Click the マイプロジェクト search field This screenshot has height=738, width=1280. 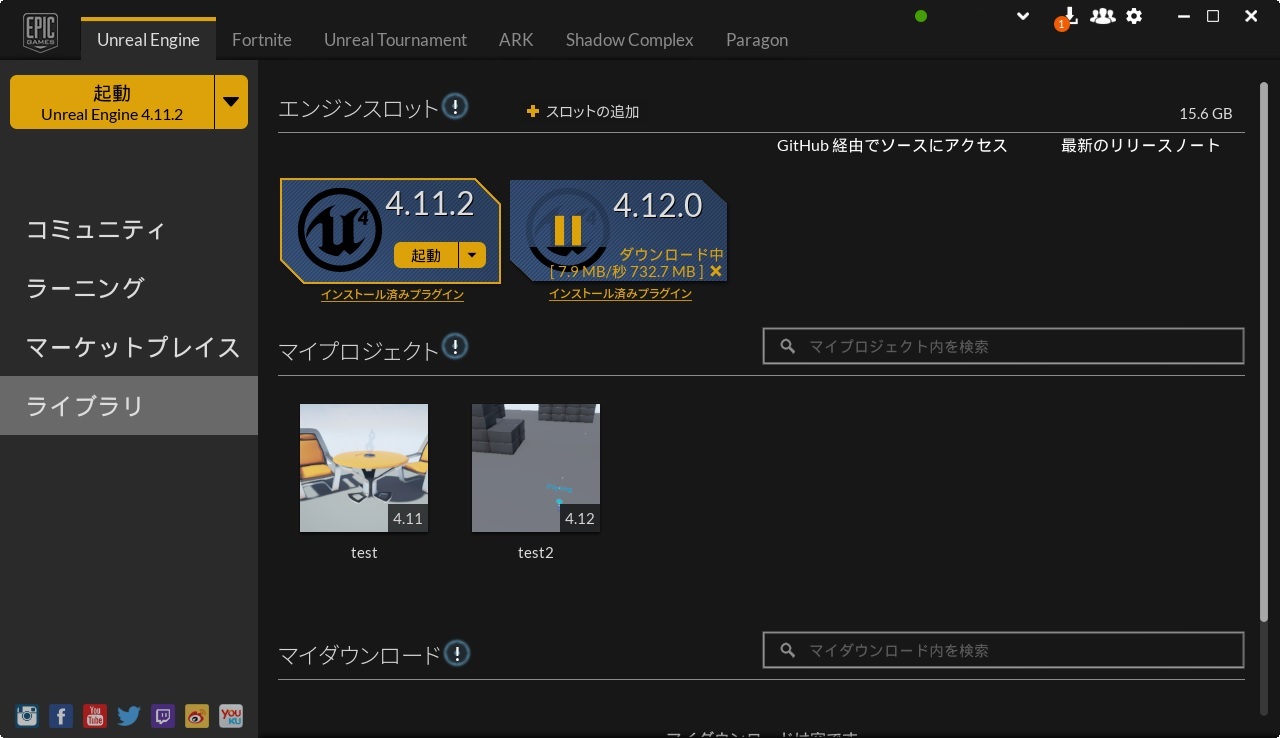click(1003, 346)
